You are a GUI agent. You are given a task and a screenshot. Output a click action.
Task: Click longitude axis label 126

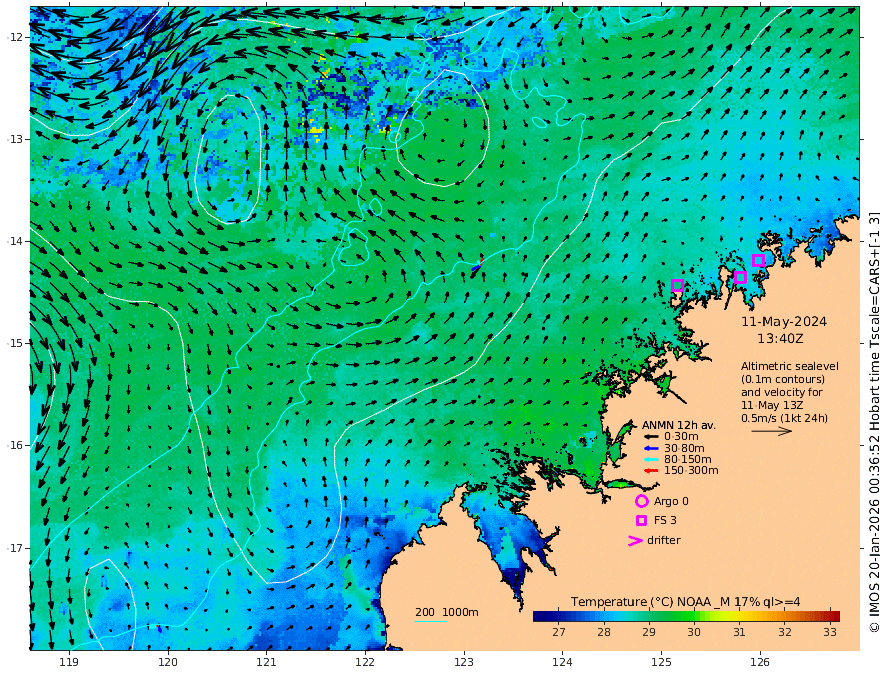pos(760,663)
